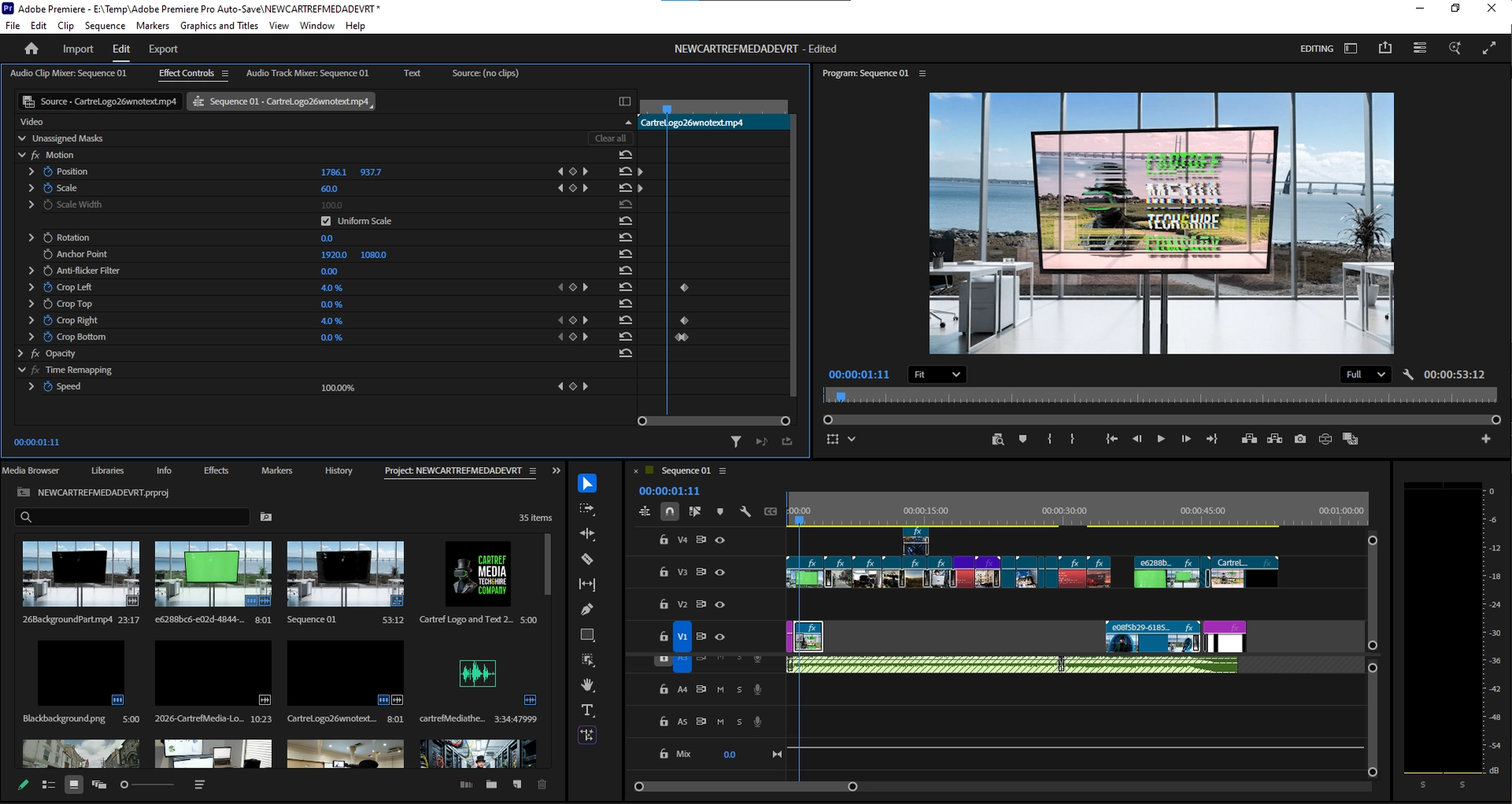
Task: Choose the Ripple Edit tool
Action: click(x=587, y=534)
